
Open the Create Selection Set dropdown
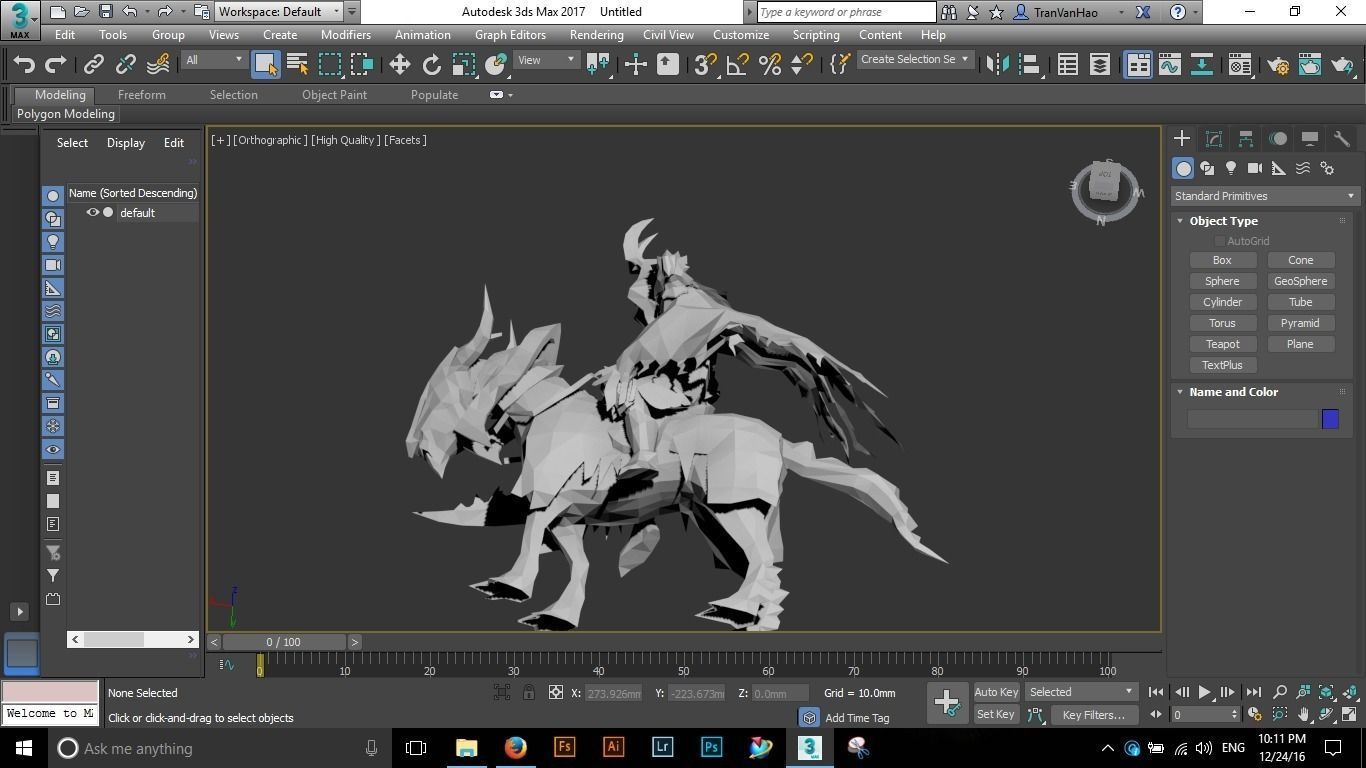[915, 59]
